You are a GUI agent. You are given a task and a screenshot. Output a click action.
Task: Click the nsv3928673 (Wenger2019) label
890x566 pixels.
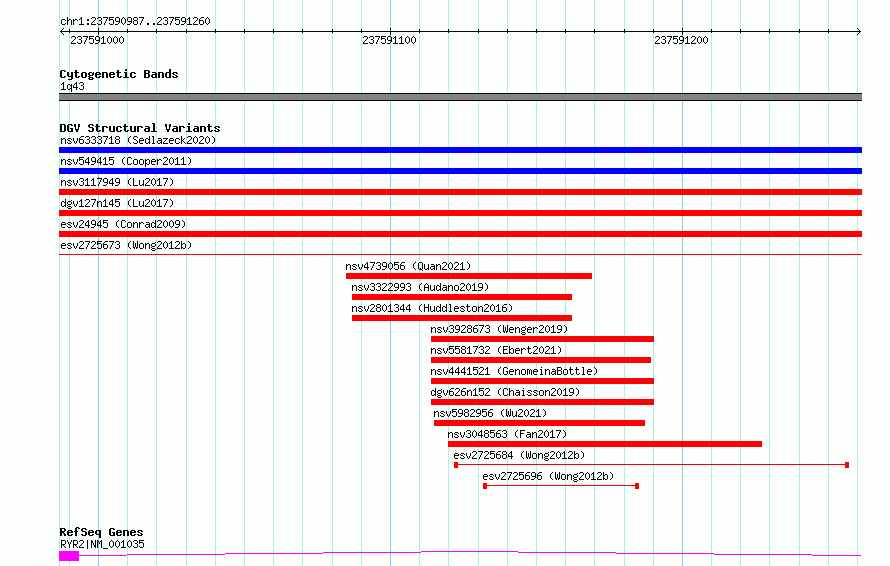click(499, 329)
